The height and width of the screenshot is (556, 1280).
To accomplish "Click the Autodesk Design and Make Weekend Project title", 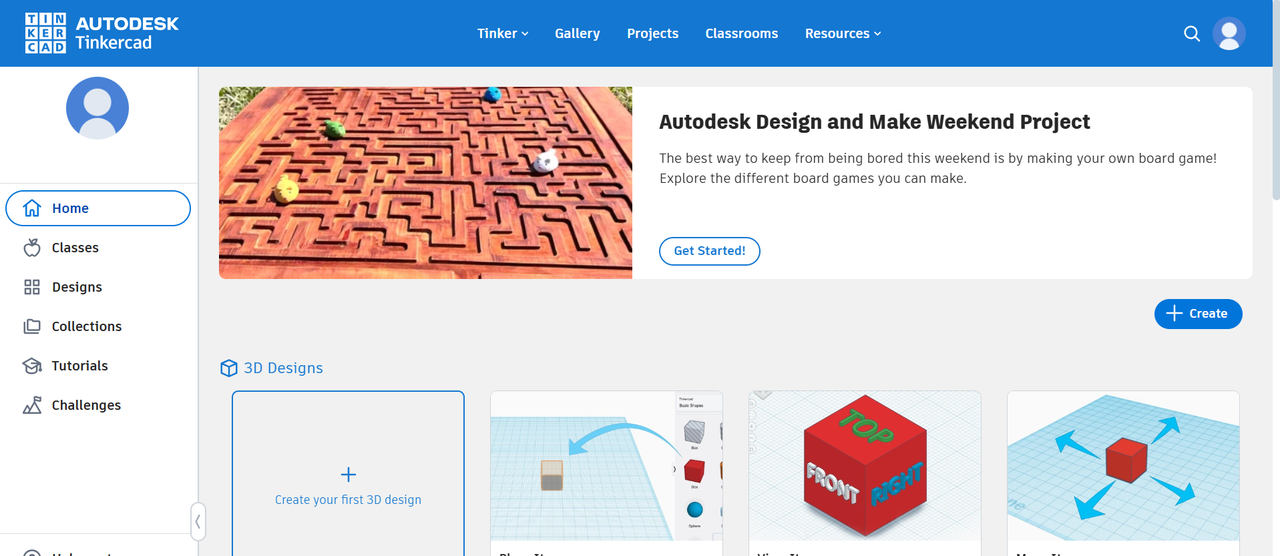I will [875, 122].
